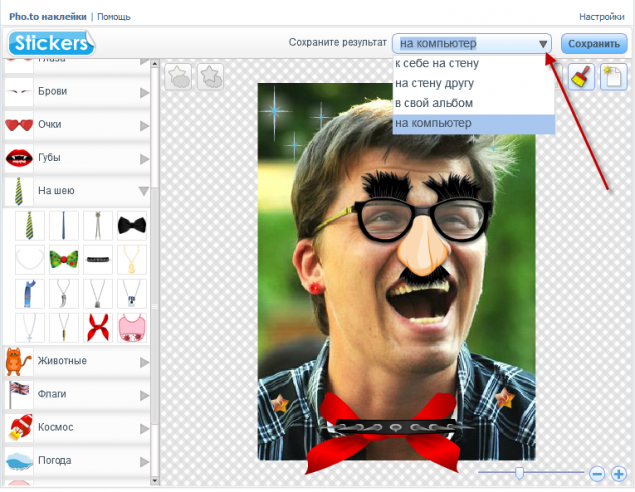Choose the black spiked collar sticker

coord(98,259)
